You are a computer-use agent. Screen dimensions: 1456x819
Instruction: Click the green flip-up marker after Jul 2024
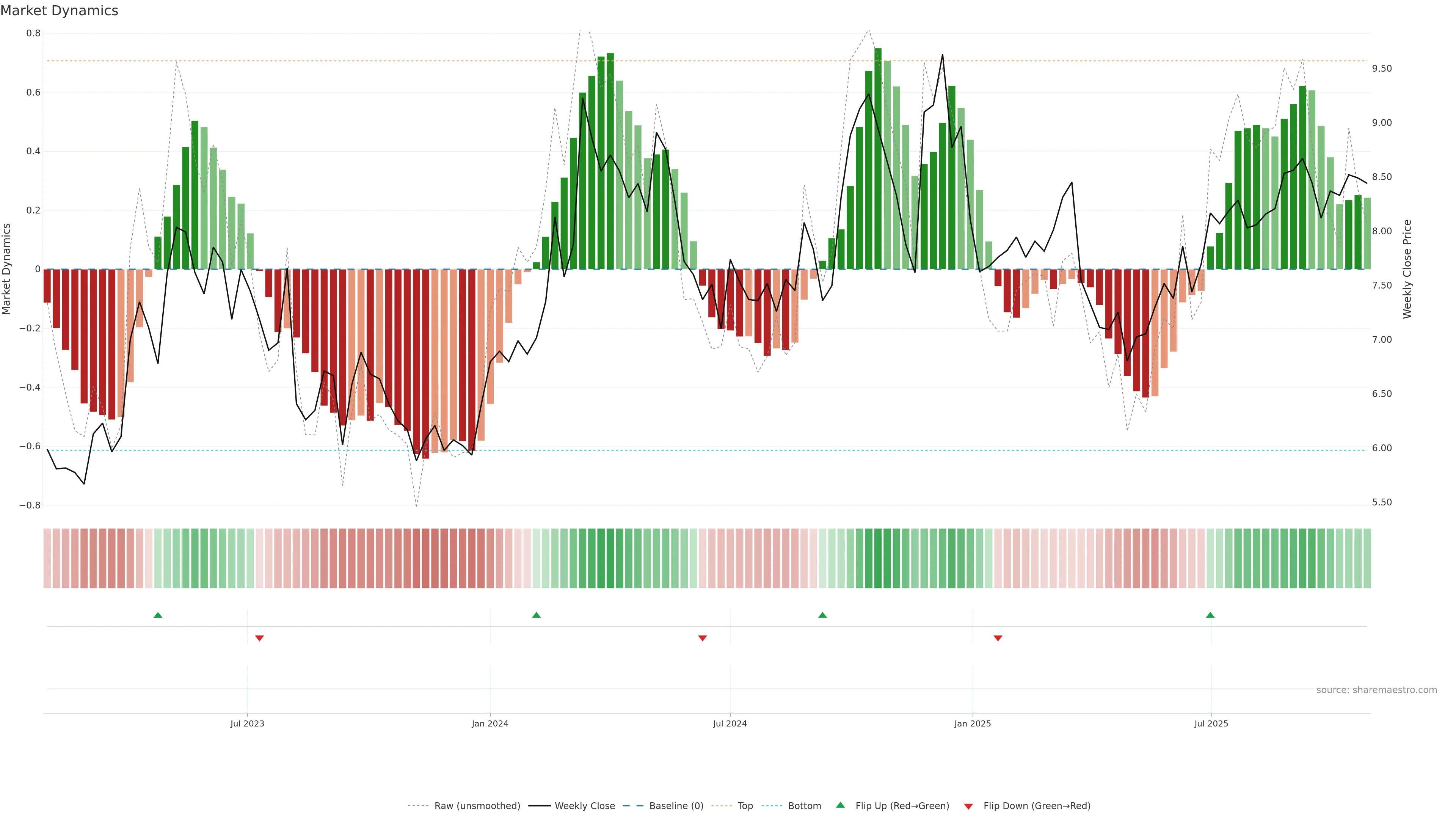[822, 615]
